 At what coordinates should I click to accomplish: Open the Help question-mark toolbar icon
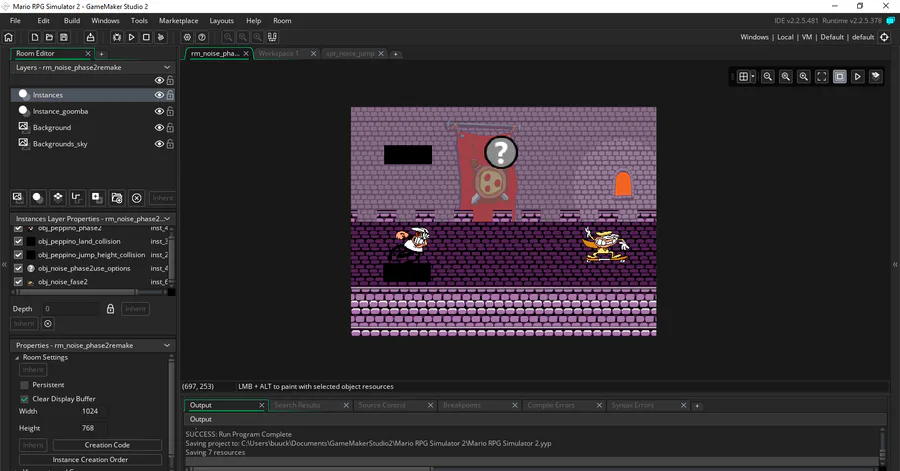[202, 37]
